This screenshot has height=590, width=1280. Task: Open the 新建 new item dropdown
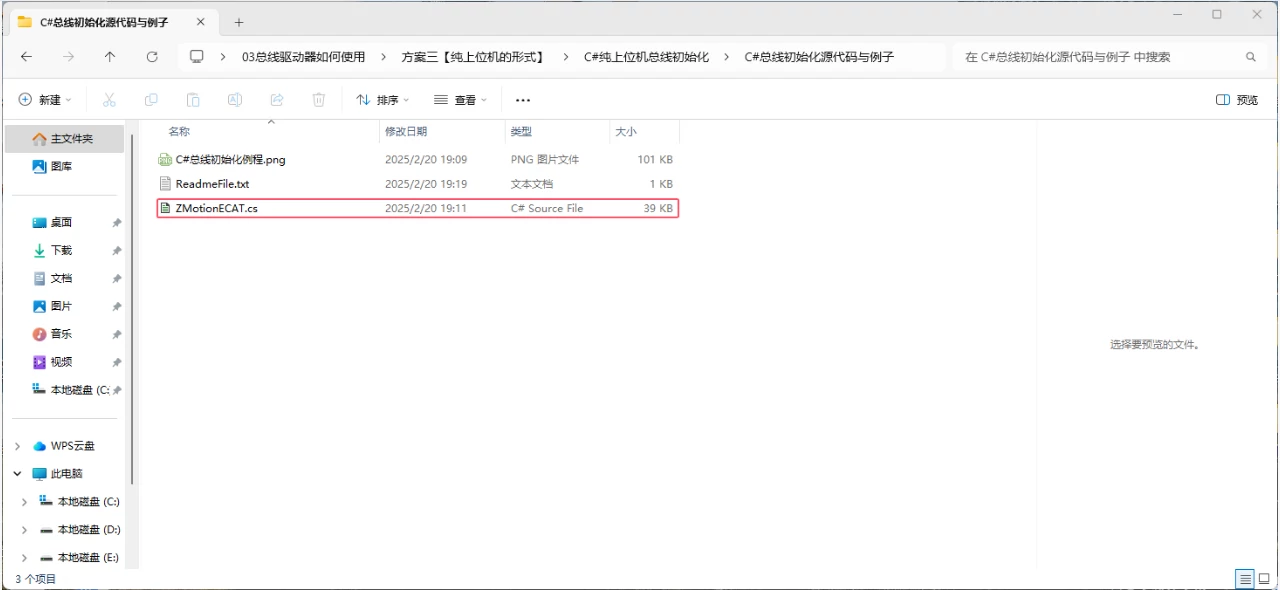(44, 99)
